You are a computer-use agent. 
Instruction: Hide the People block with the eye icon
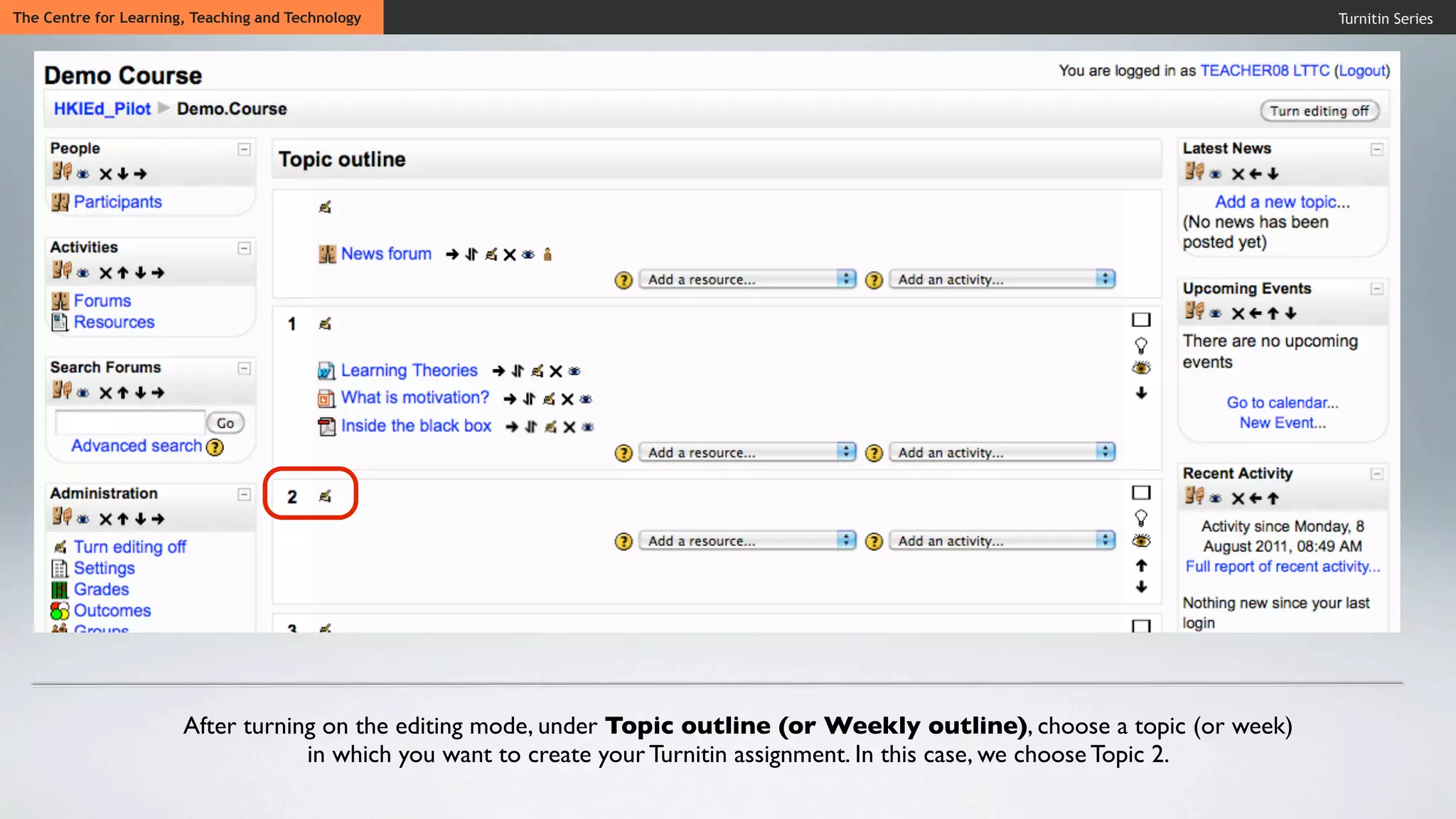tap(83, 174)
